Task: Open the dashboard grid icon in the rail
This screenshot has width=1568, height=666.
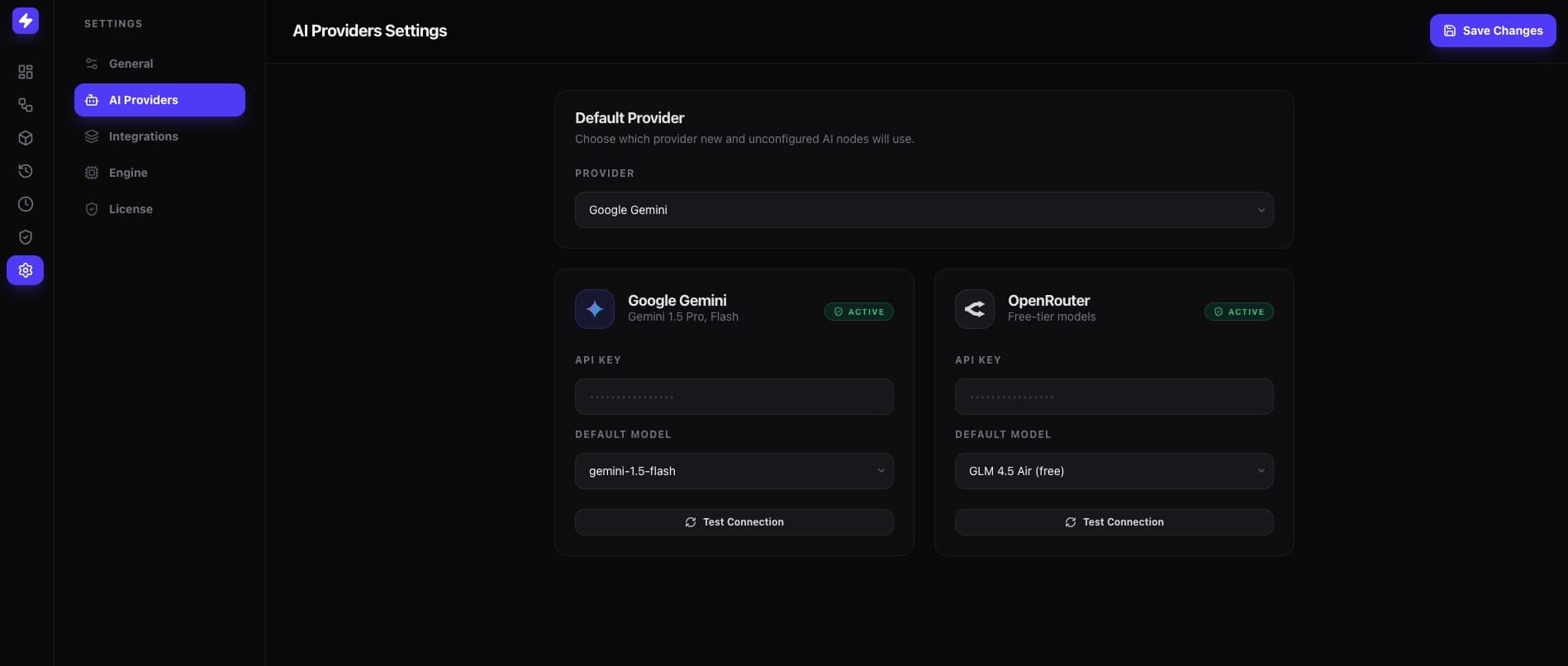Action: [26, 72]
